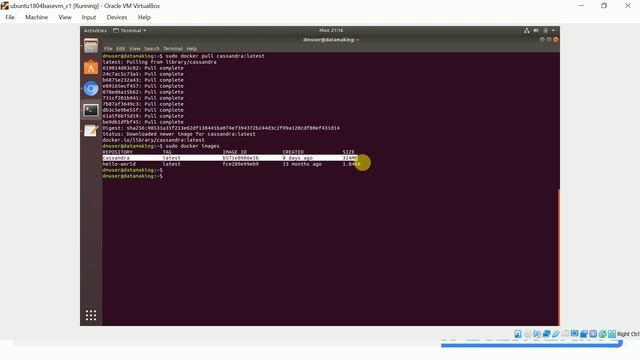Click the VirtualBox recording status icon
Image resolution: width=640 pixels, height=360 pixels.
click(584, 334)
